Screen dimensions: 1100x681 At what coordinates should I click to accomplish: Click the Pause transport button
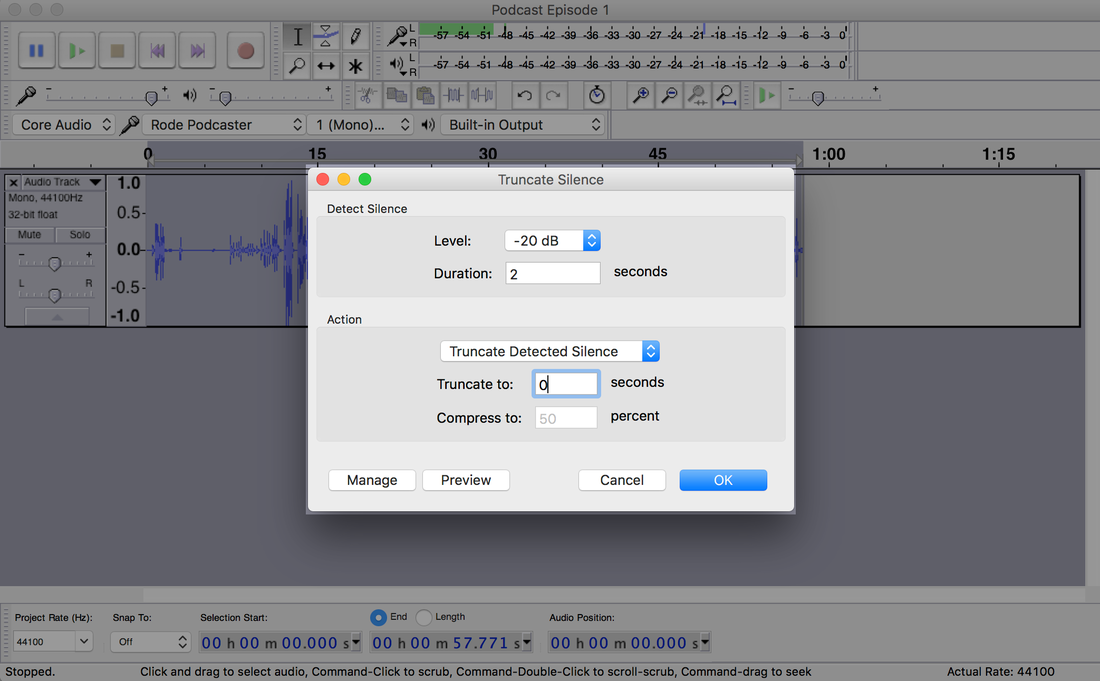click(36, 50)
